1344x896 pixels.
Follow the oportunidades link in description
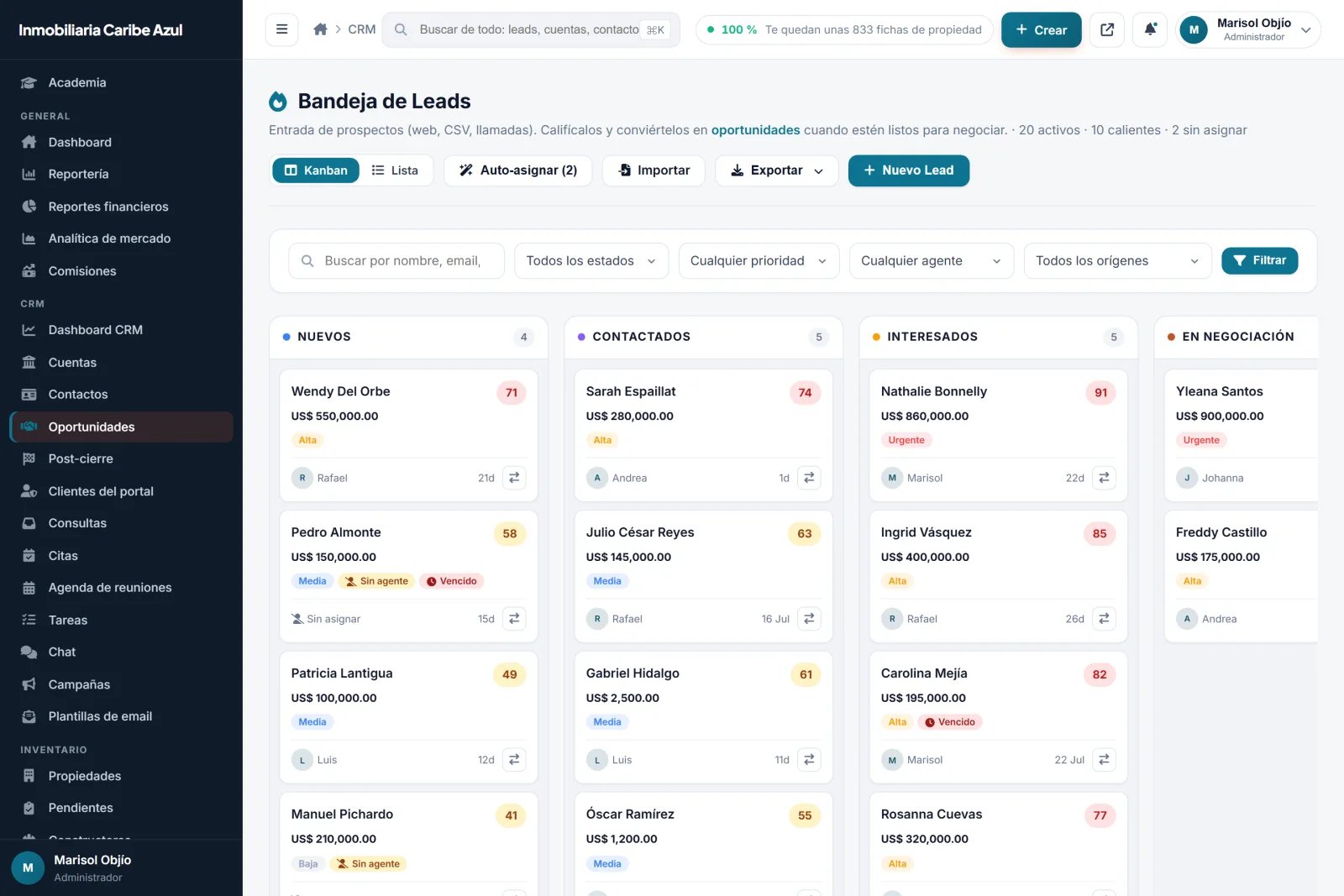(755, 130)
